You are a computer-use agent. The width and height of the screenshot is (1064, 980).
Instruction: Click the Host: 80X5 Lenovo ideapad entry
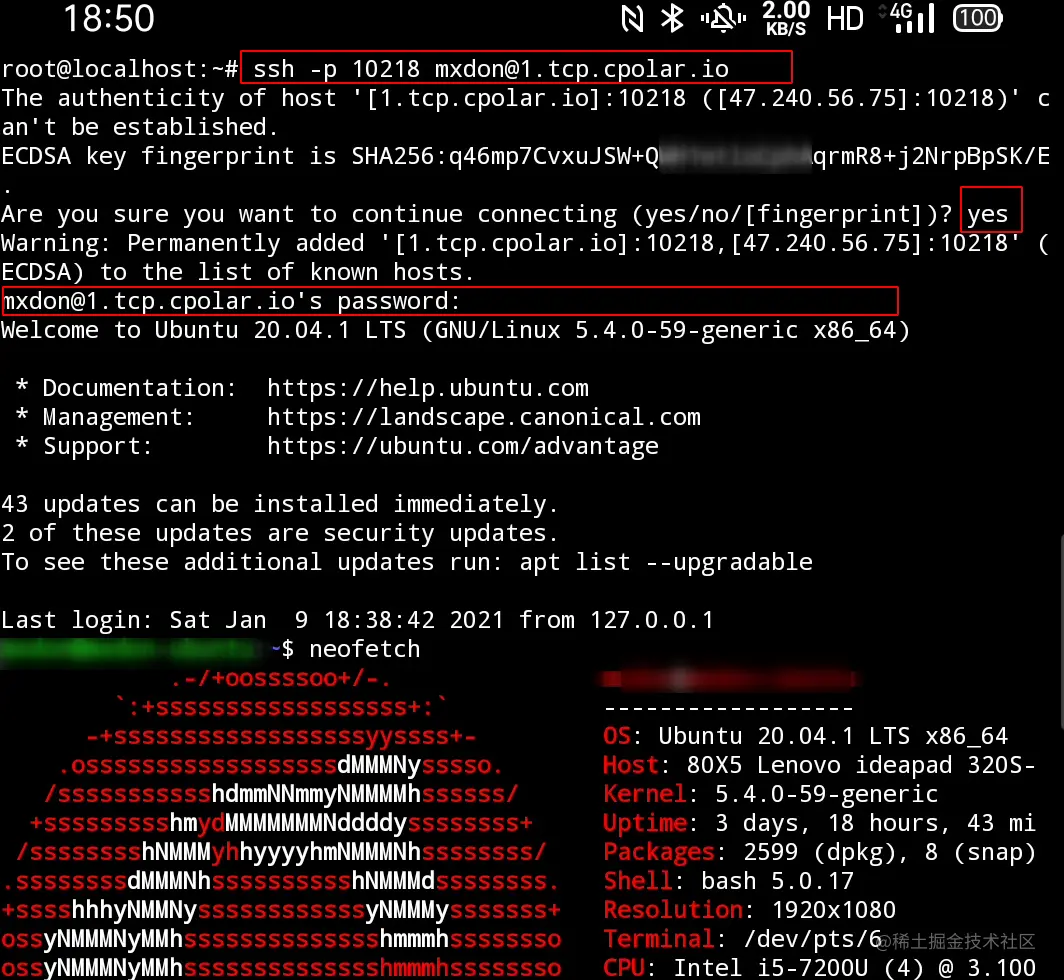819,765
